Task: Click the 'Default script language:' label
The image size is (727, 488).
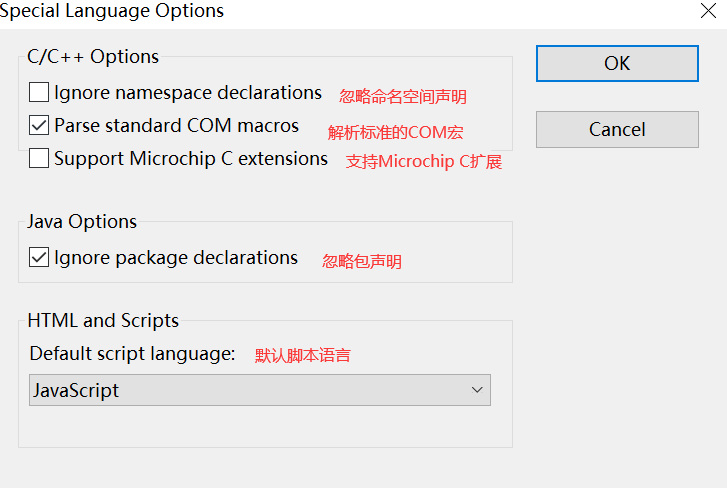Action: pyautogui.click(x=133, y=354)
